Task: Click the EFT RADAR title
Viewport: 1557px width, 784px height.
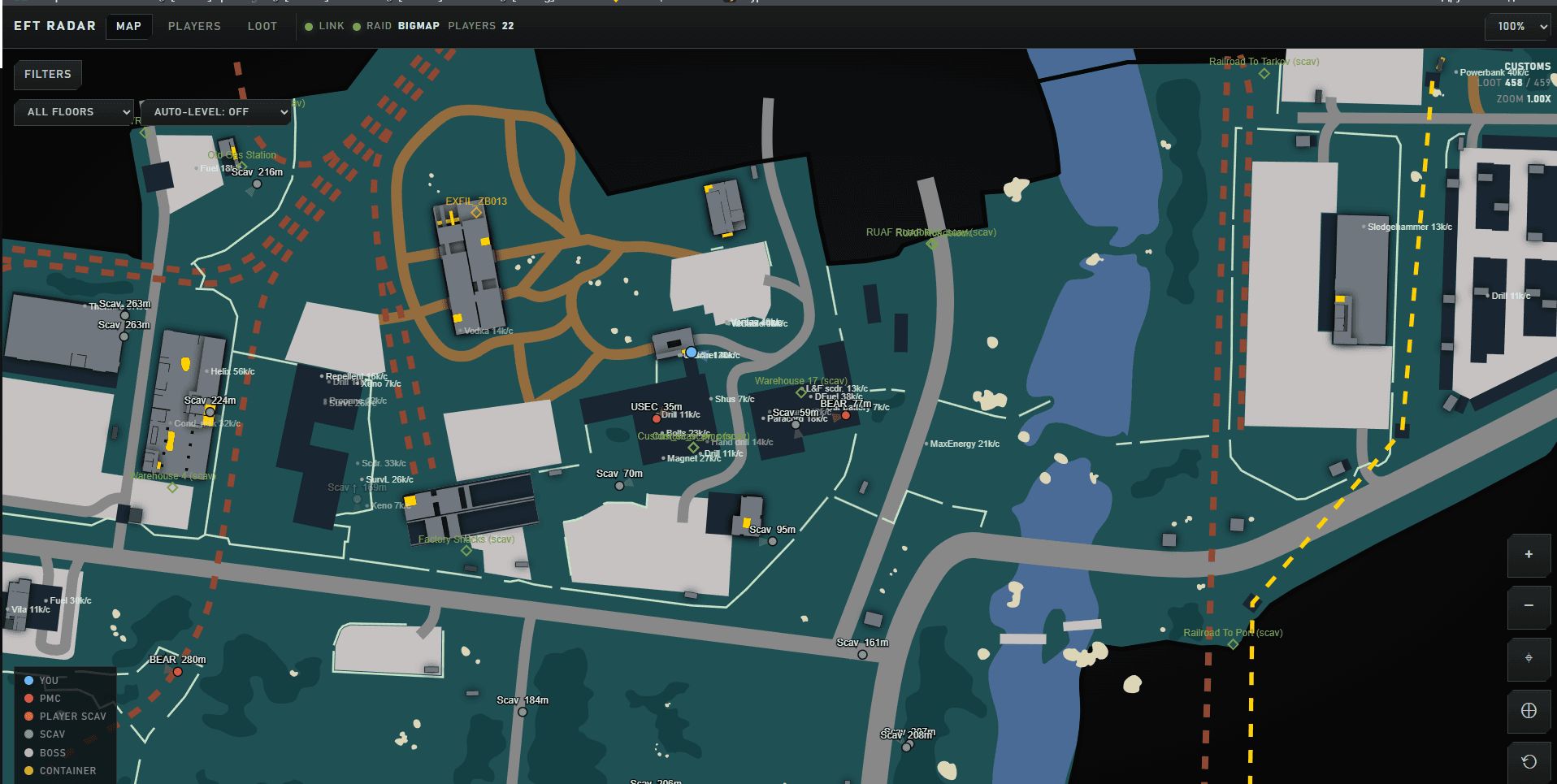Action: tap(54, 26)
